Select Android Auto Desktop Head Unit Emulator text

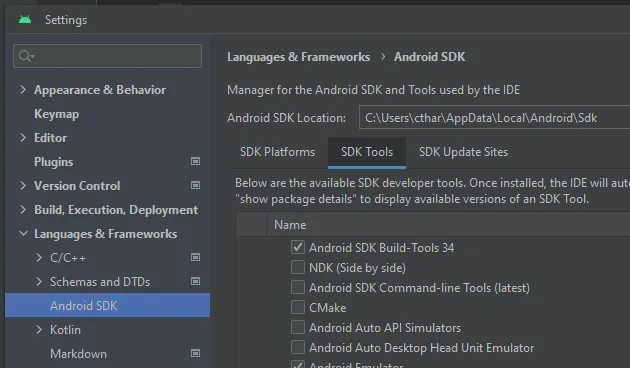(x=421, y=348)
